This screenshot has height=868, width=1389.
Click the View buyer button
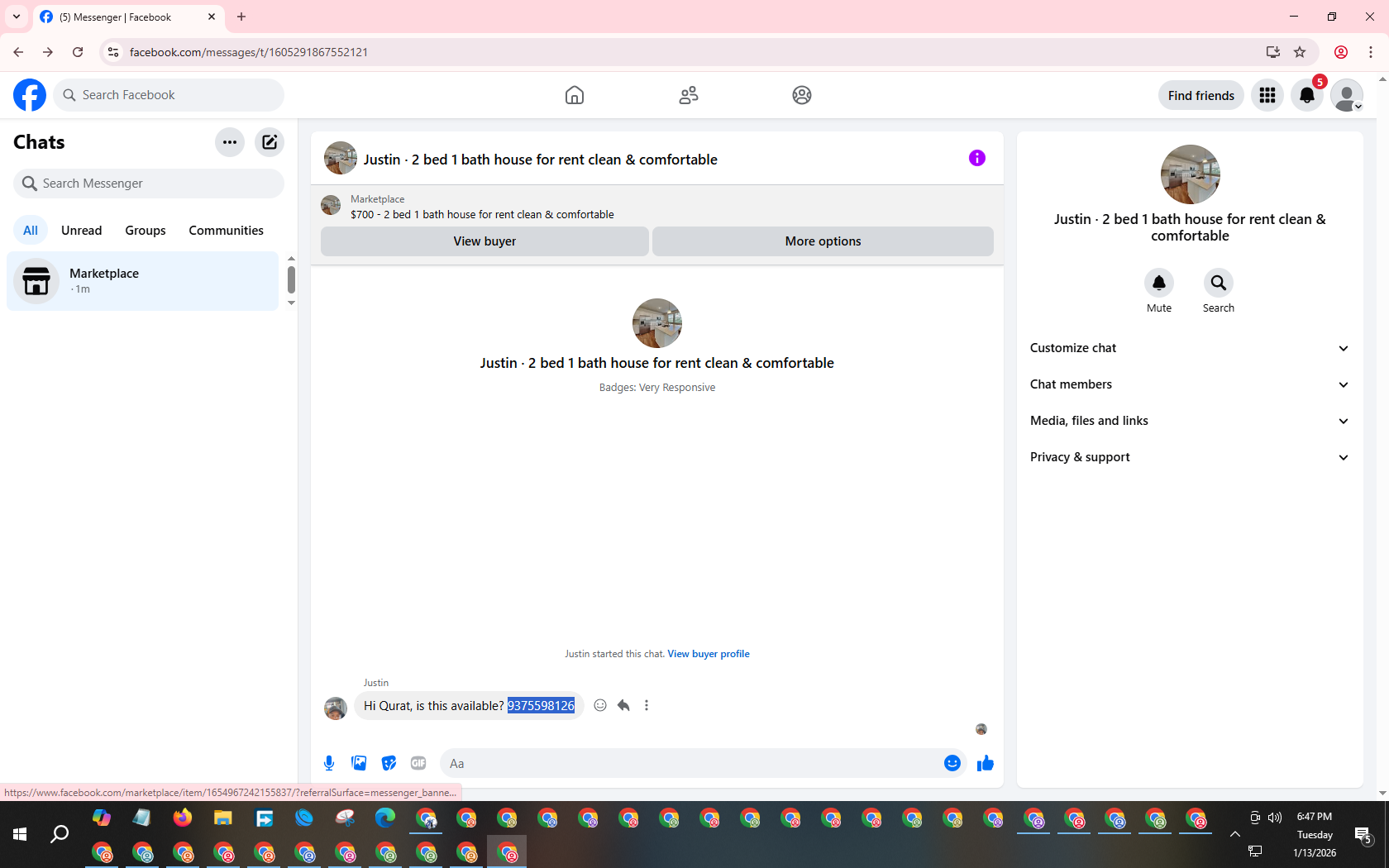tap(484, 241)
